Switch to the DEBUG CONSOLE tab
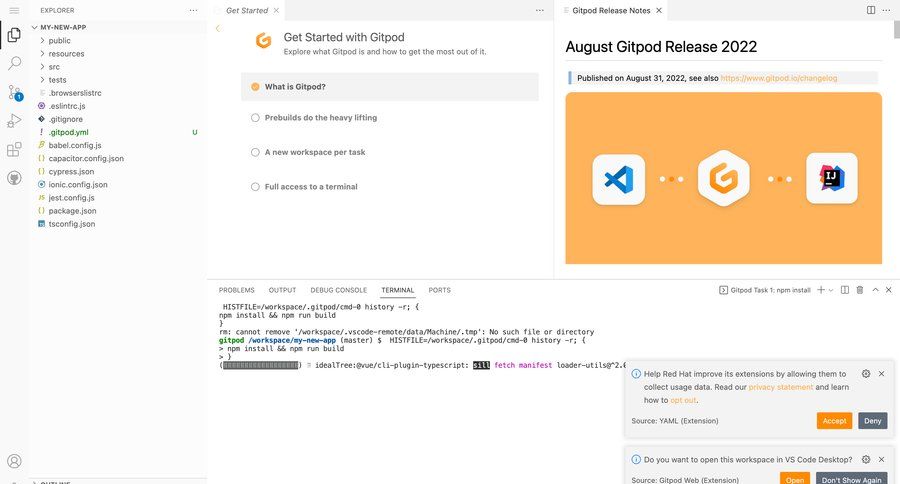The height and width of the screenshot is (484, 900). click(339, 290)
